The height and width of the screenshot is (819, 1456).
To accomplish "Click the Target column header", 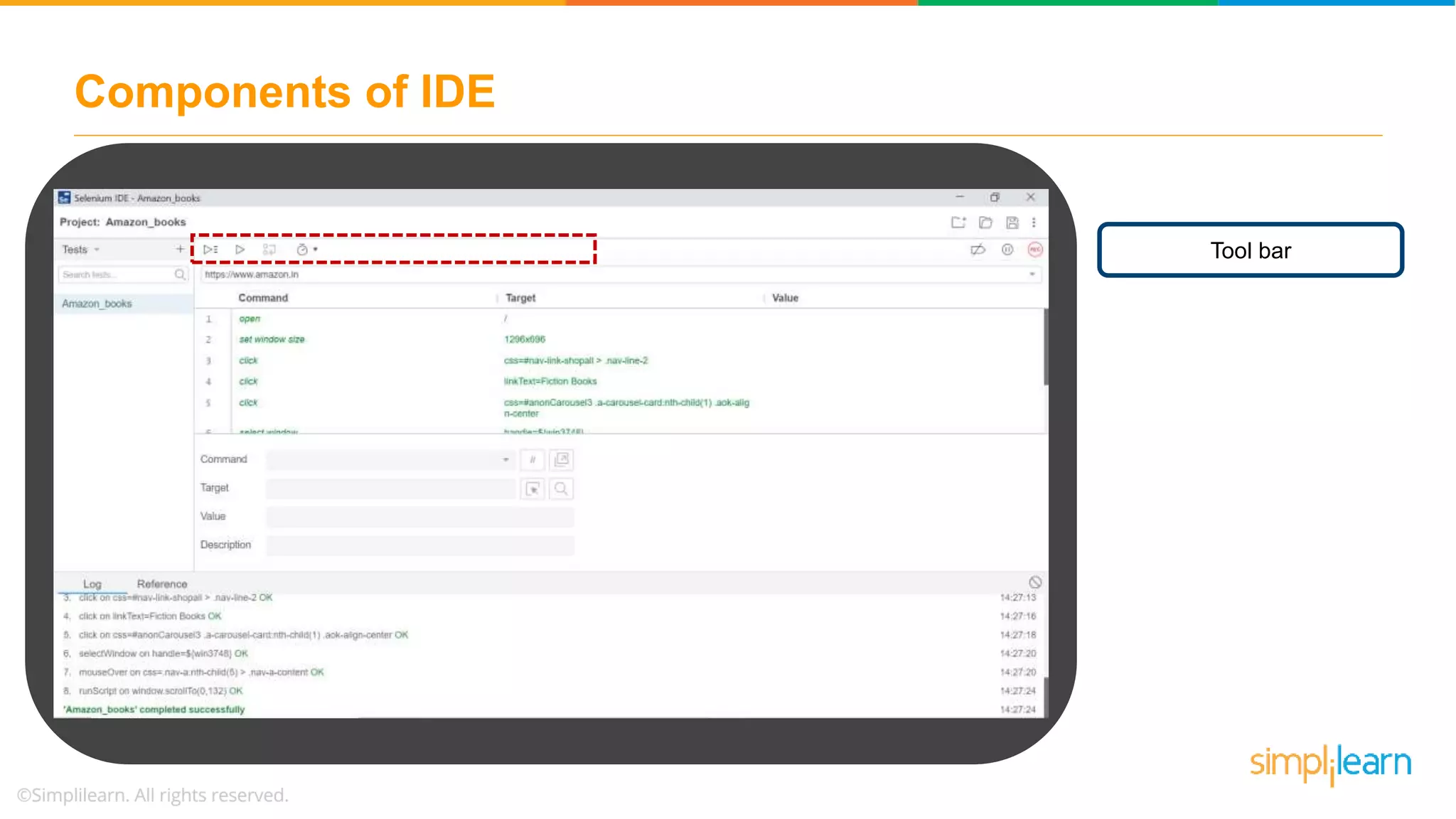I will click(x=520, y=298).
